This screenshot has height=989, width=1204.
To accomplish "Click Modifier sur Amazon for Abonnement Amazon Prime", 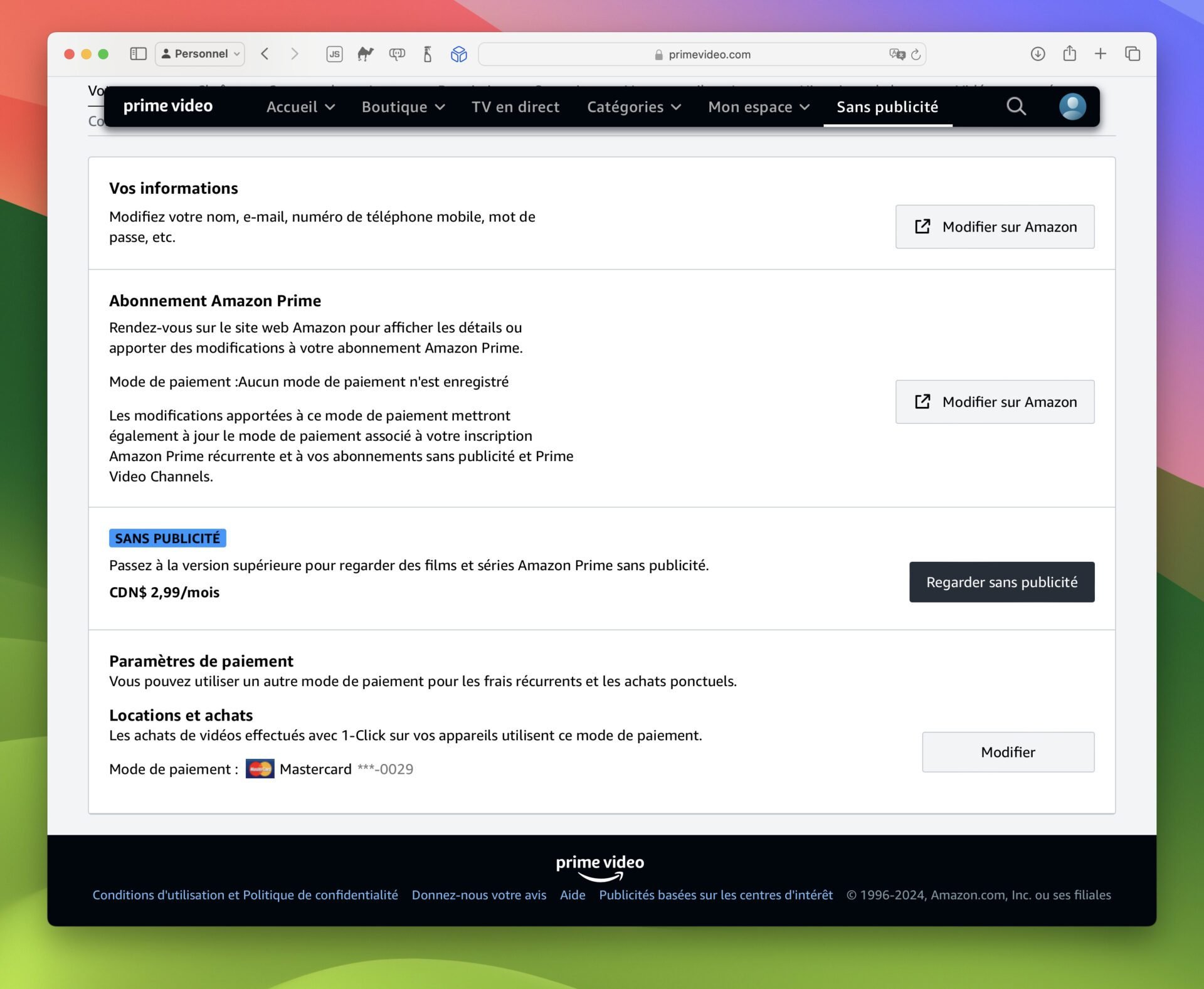I will point(995,402).
